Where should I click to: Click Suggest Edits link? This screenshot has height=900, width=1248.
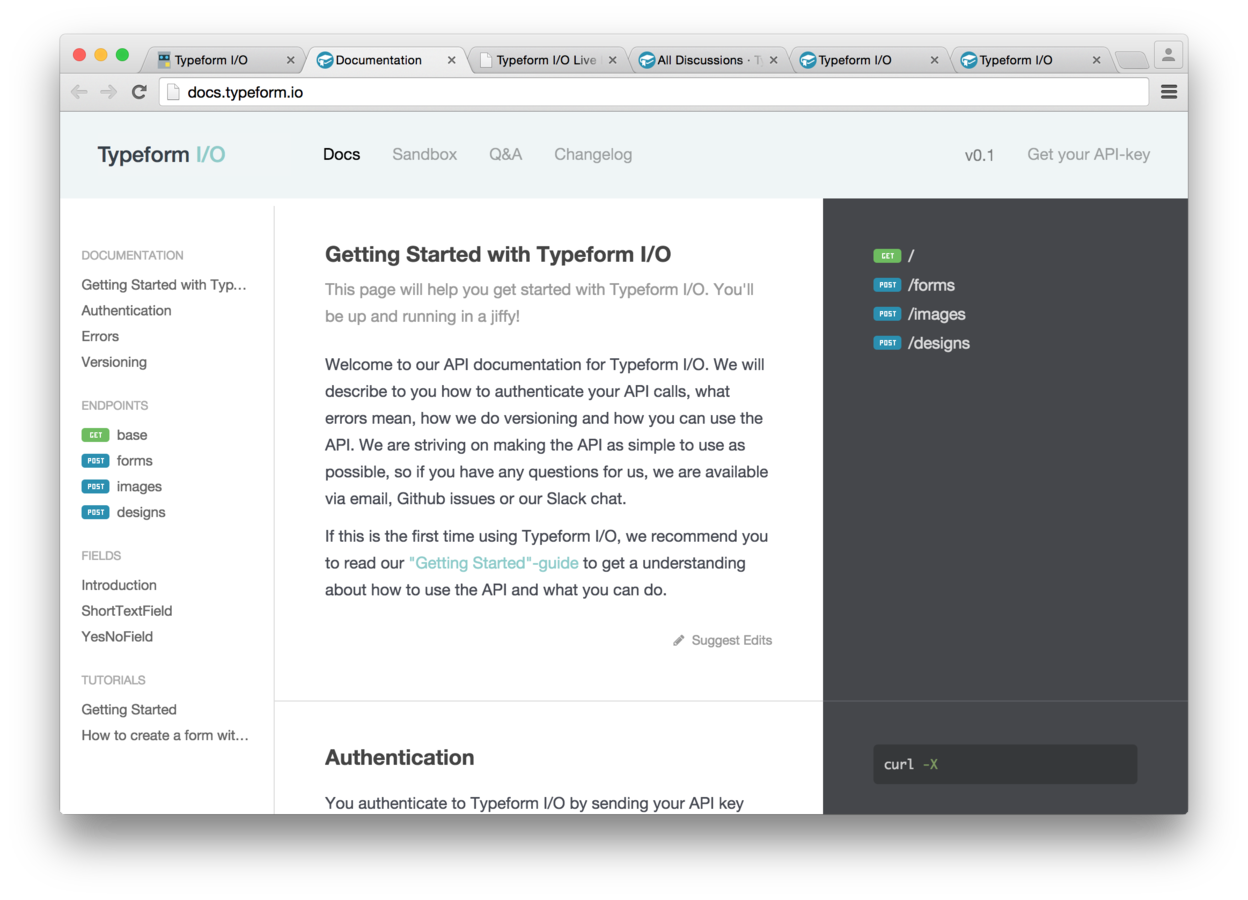pos(731,640)
